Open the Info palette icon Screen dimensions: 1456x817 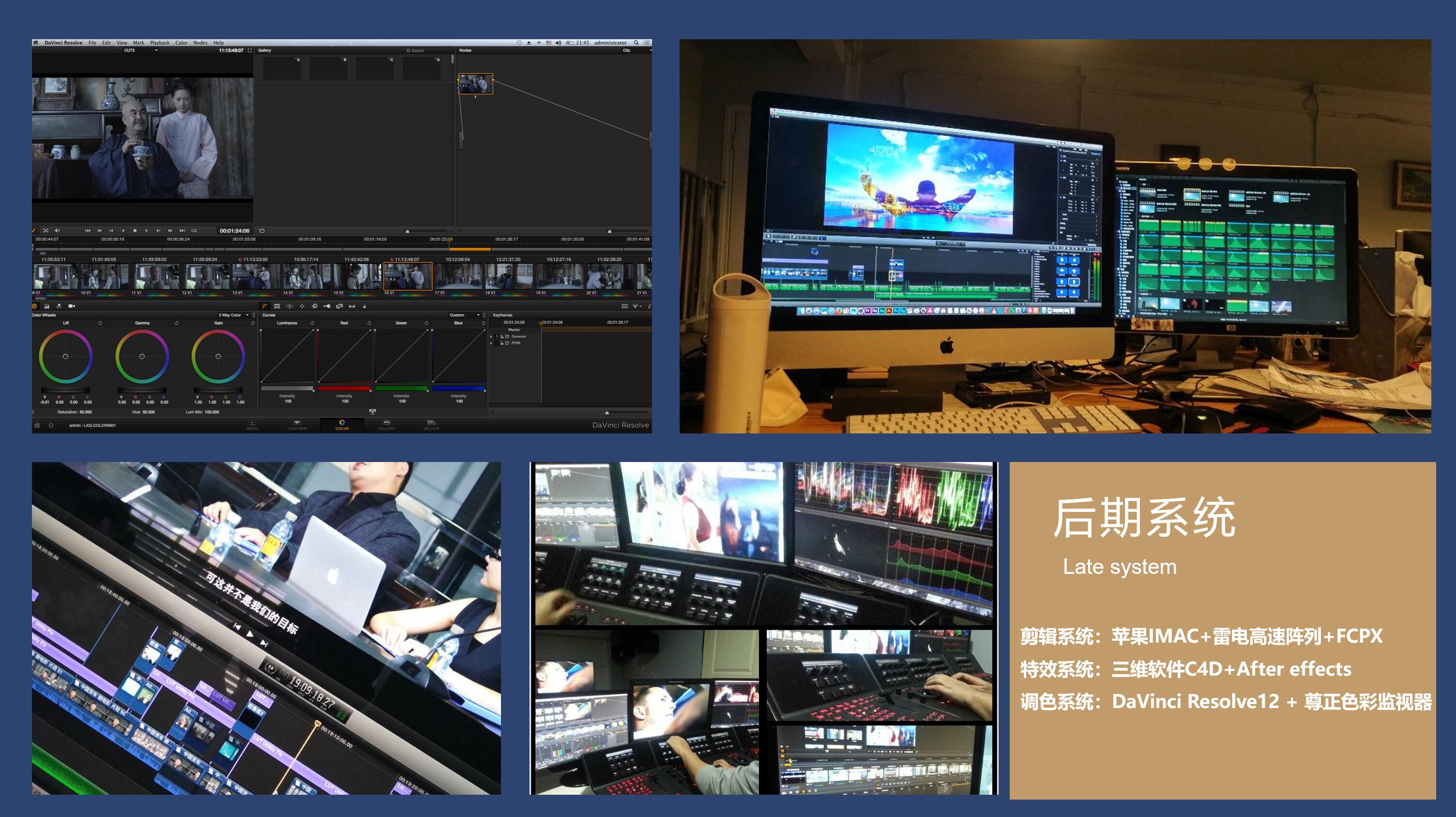[650, 307]
